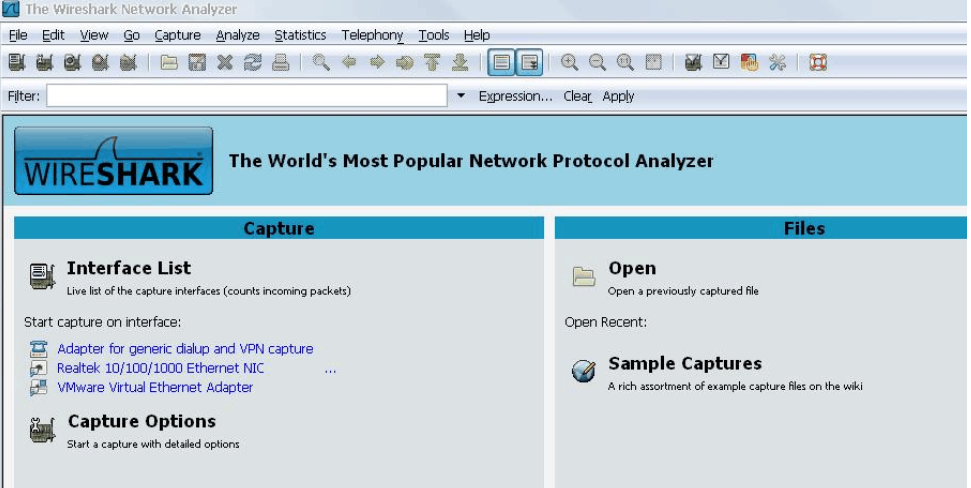The image size is (971, 488).
Task: Restart the running capture toolbar icon
Action: click(x=128, y=63)
